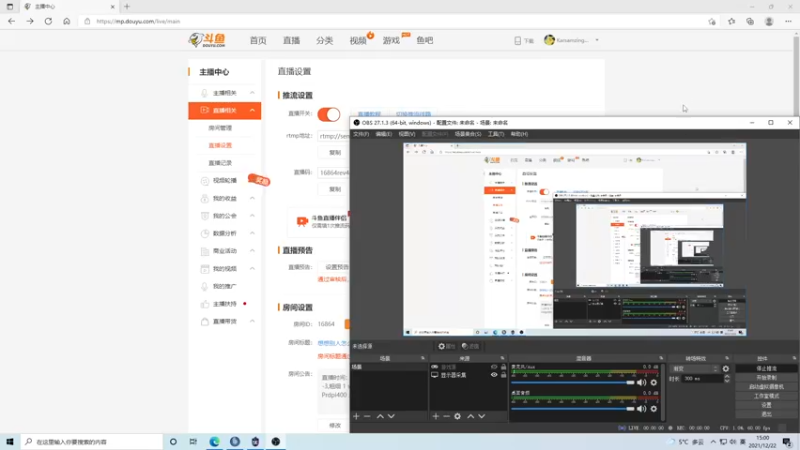800x450 pixels.
Task: Expand the 直播带货 sidebar section
Action: pos(252,321)
